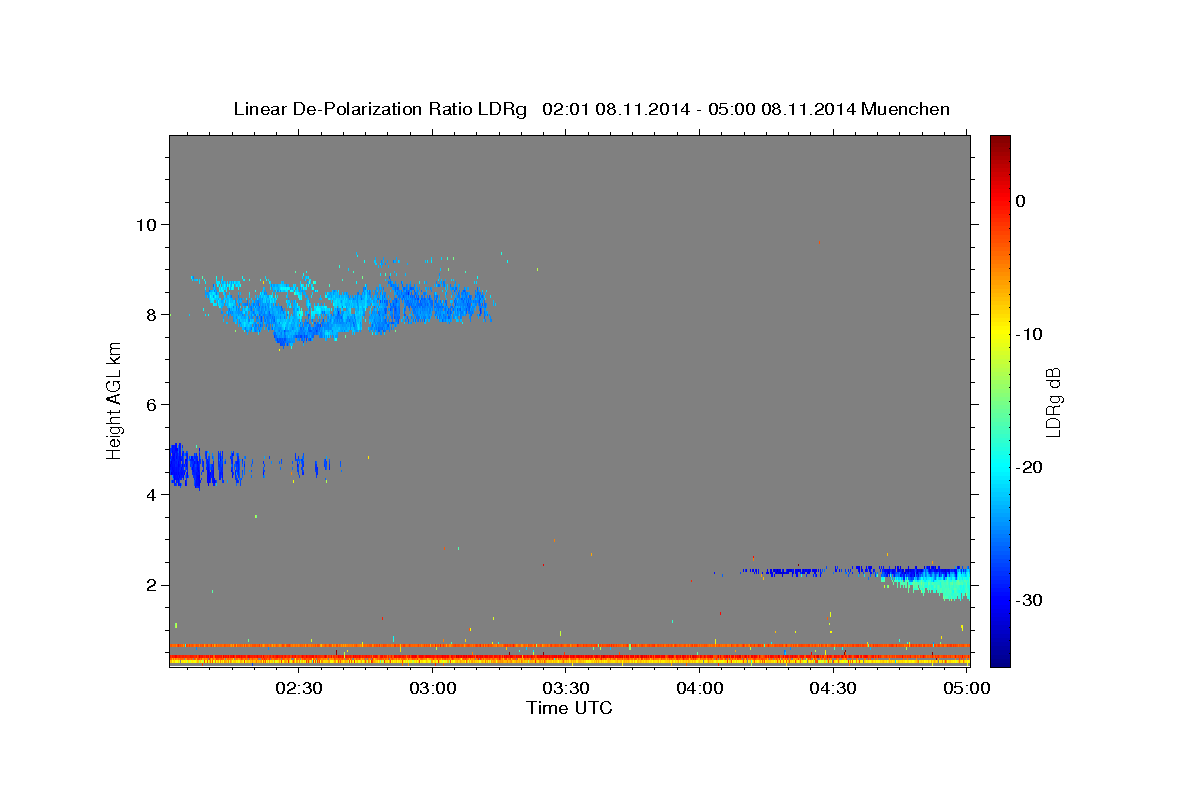The height and width of the screenshot is (800, 1200).
Task: Click the thin blue cloud layer near 04:15
Action: click(x=785, y=572)
